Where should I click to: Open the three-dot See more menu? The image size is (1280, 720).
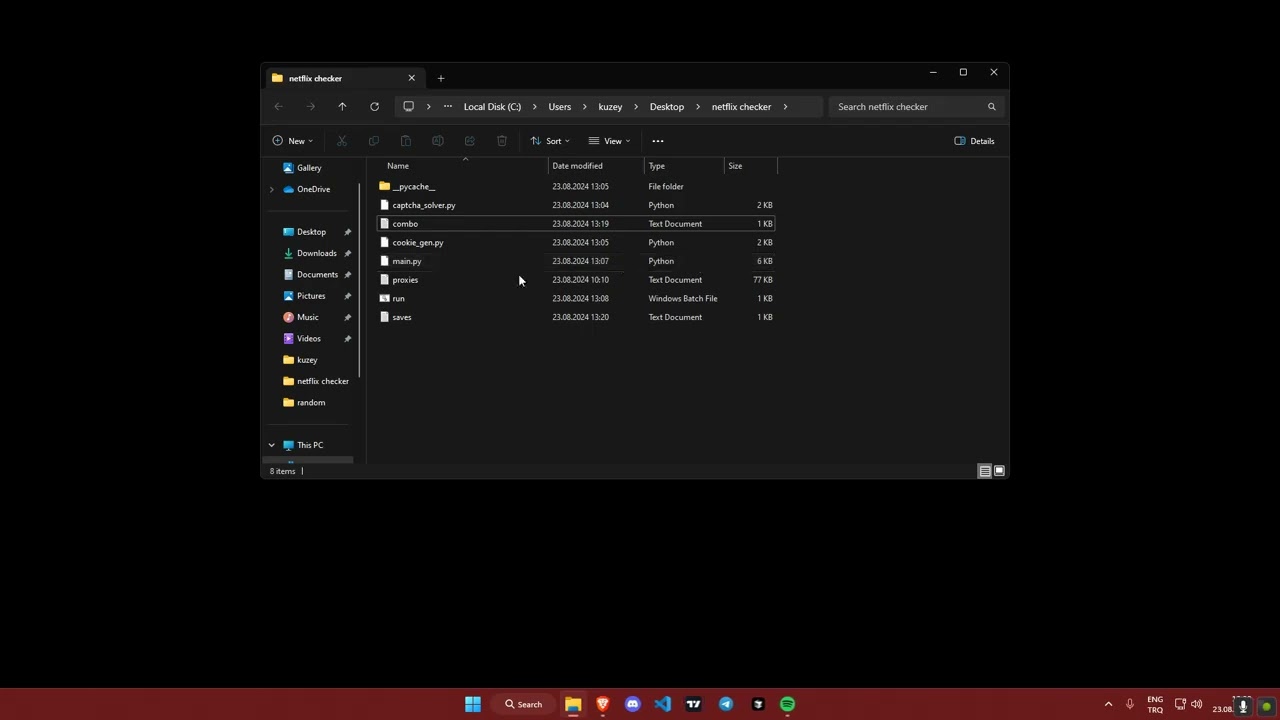click(x=657, y=141)
